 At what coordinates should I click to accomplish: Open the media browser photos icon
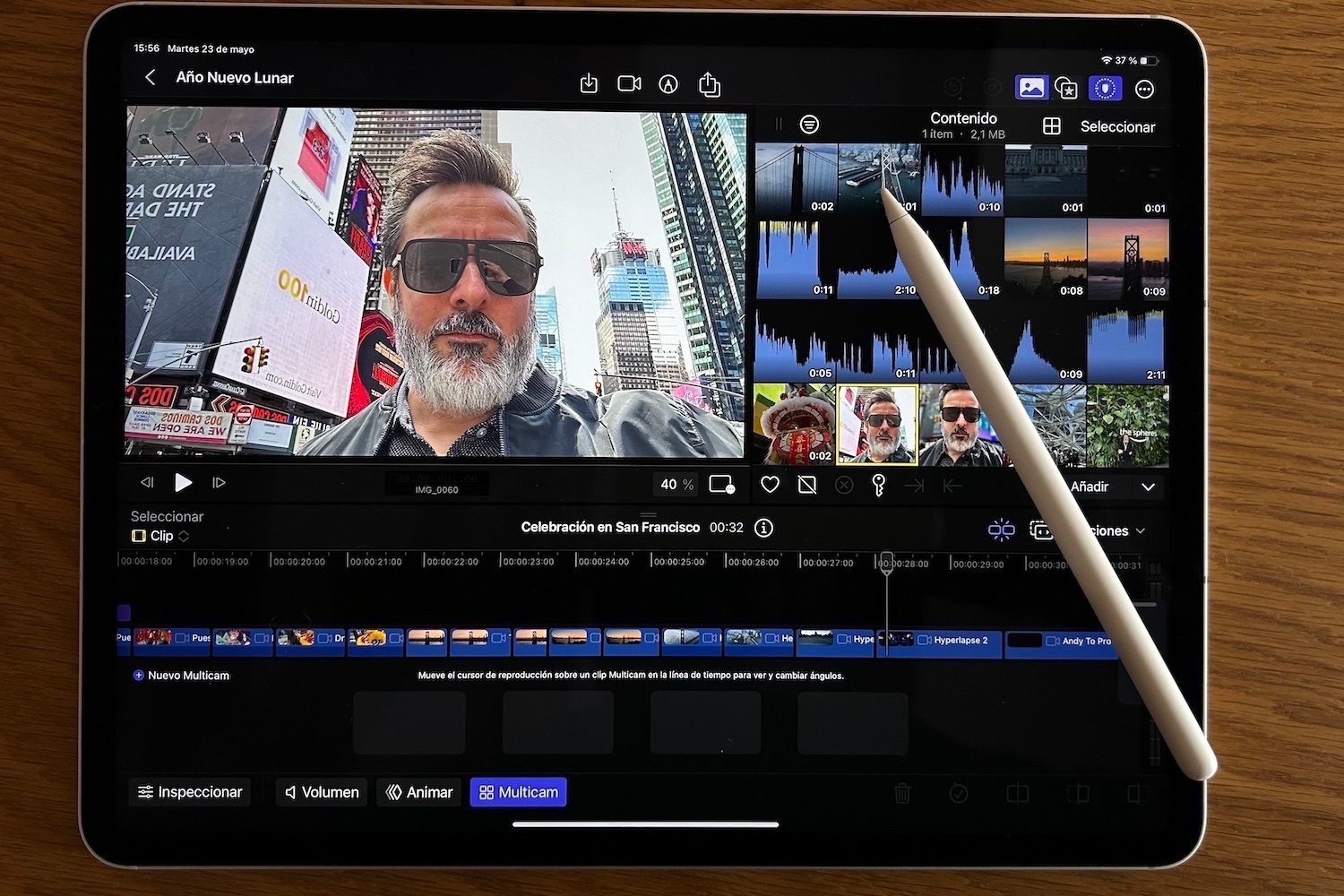pos(1031,87)
